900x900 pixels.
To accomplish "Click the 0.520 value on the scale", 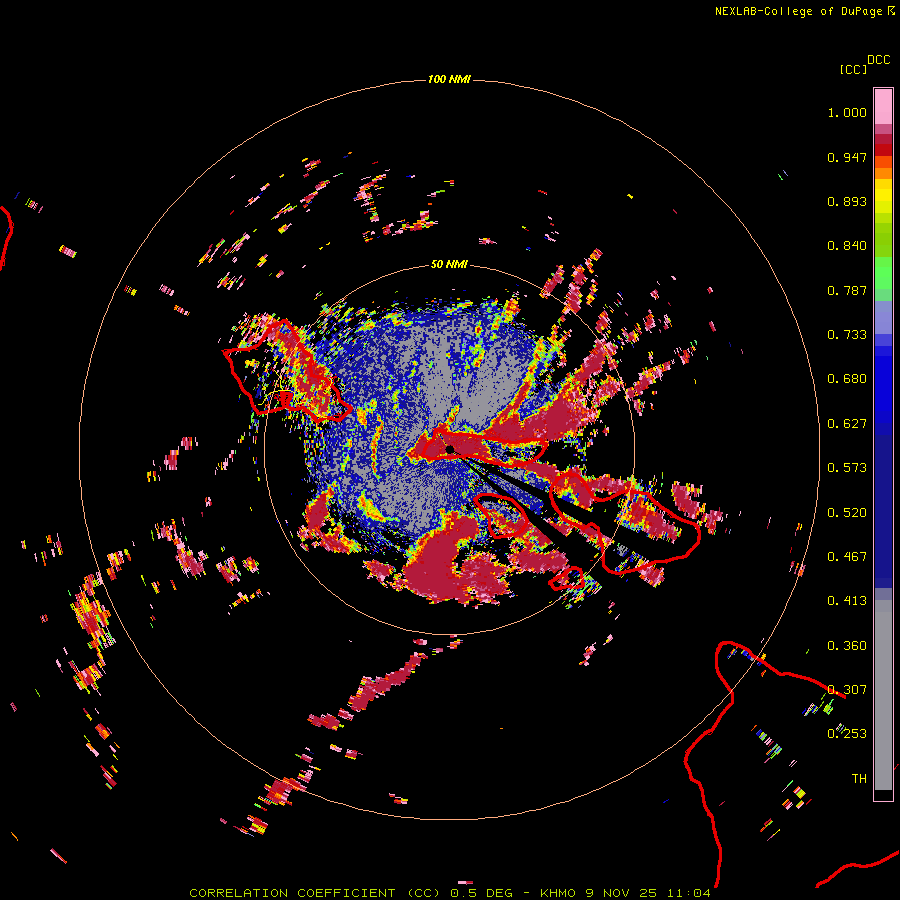I will [x=847, y=513].
